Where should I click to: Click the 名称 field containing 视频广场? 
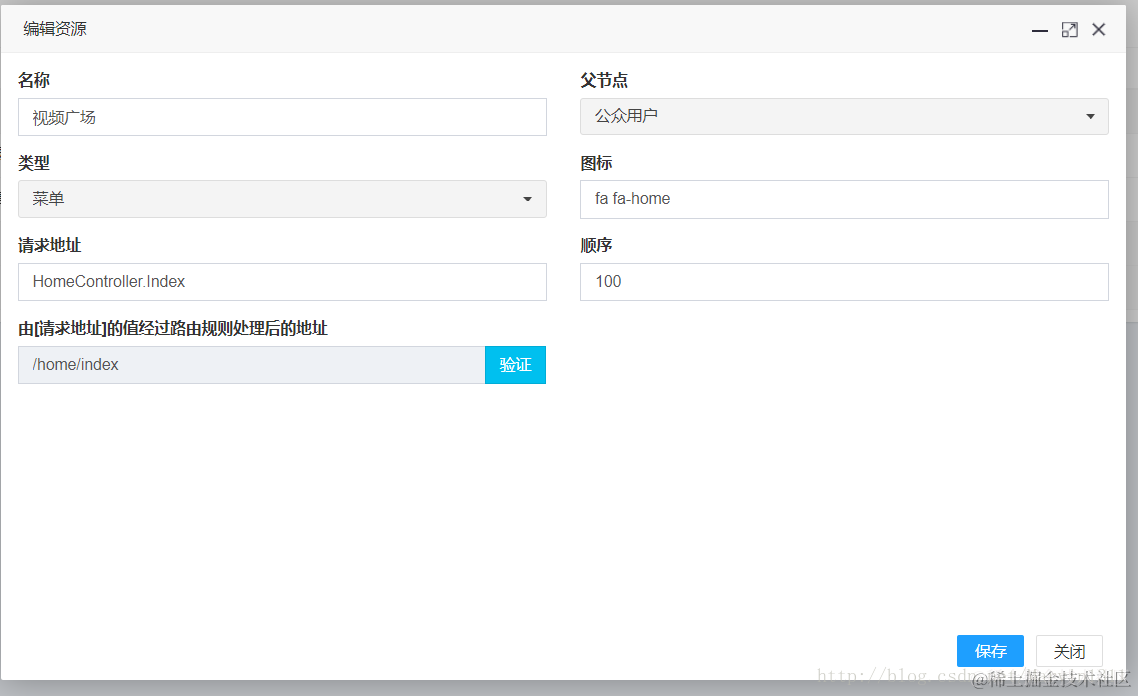point(282,117)
